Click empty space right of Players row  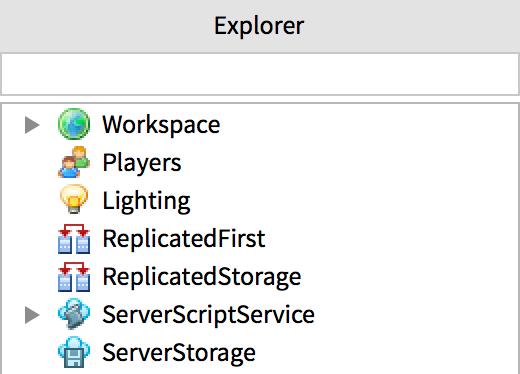(x=350, y=163)
